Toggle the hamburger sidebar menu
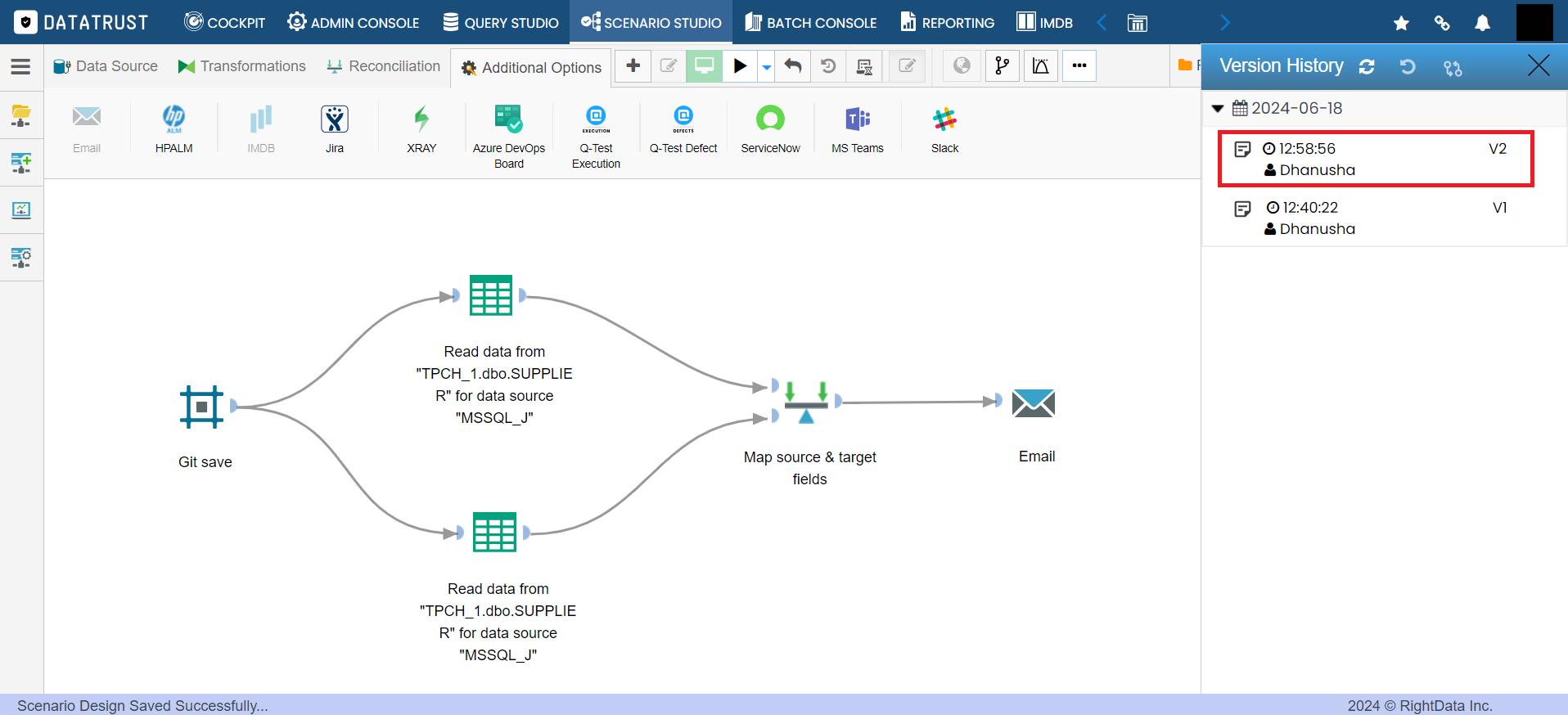This screenshot has width=1568, height=715. [x=20, y=66]
